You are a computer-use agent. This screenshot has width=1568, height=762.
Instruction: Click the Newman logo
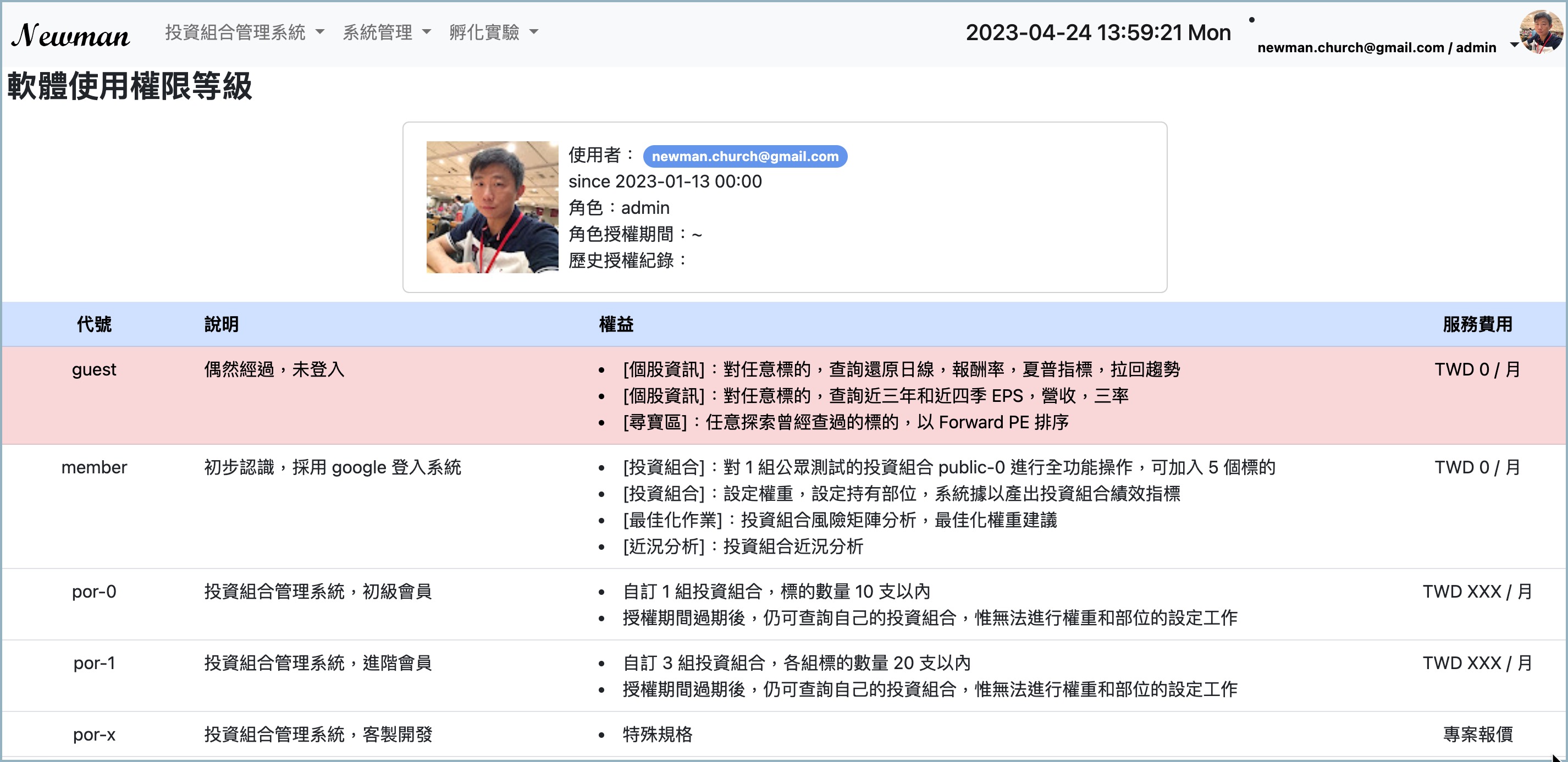coord(70,35)
